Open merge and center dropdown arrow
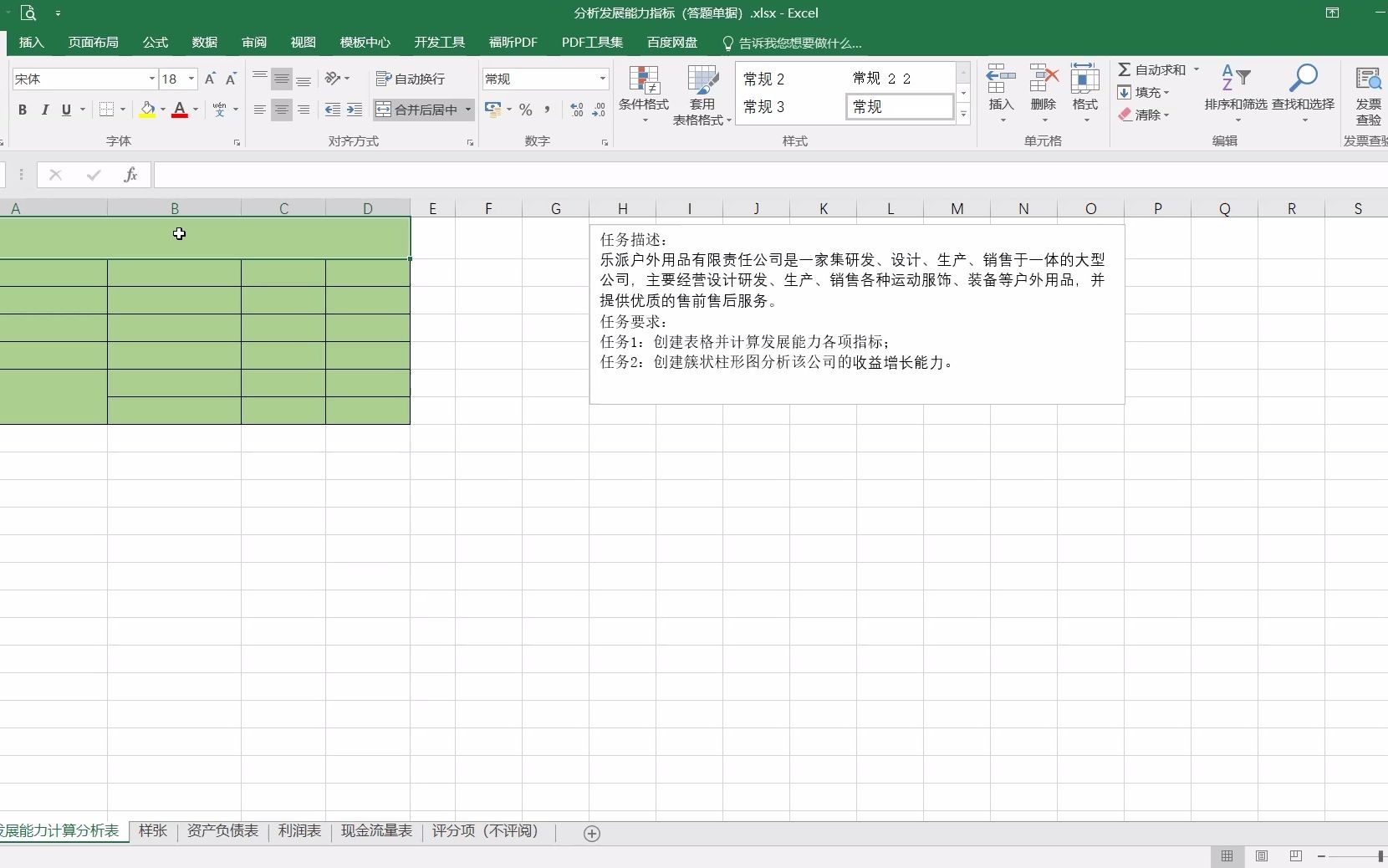1388x868 pixels. click(x=468, y=110)
